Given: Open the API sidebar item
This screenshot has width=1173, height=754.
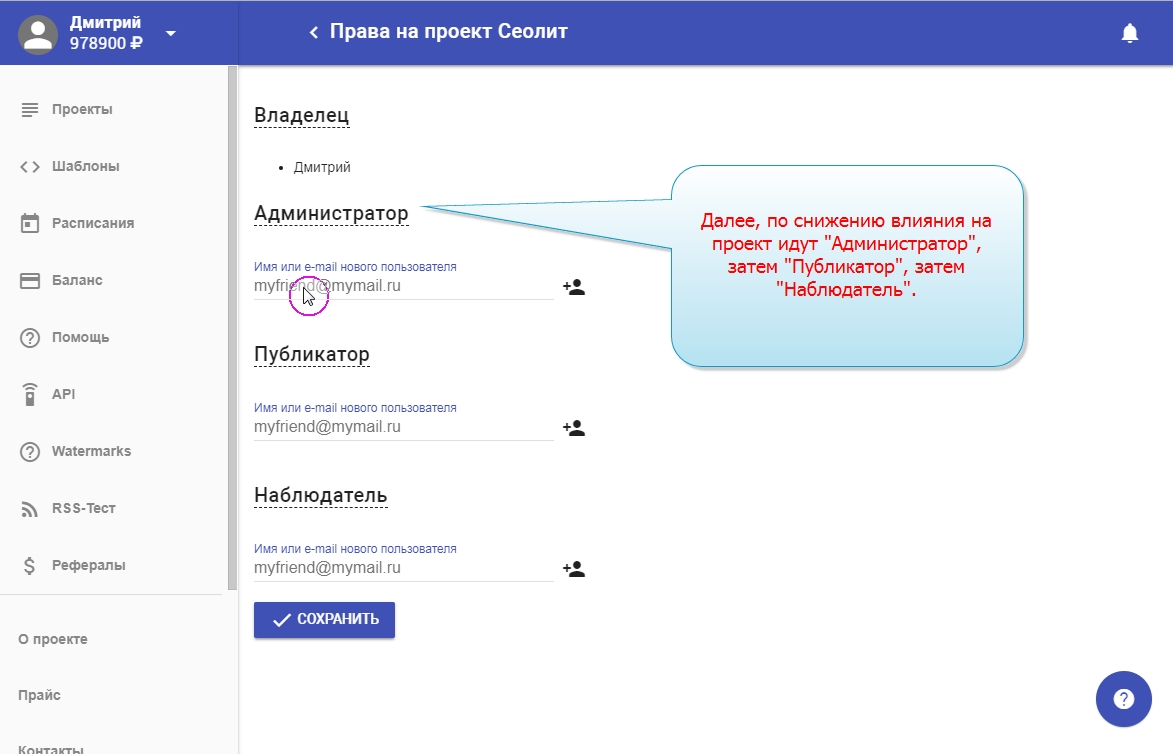Looking at the screenshot, I should tap(63, 394).
